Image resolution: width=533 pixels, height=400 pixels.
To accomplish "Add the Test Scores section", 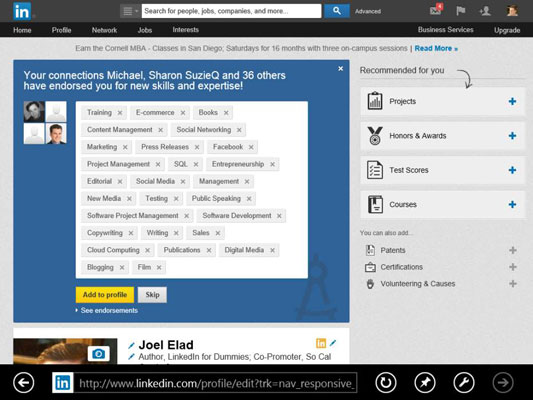I will point(512,170).
